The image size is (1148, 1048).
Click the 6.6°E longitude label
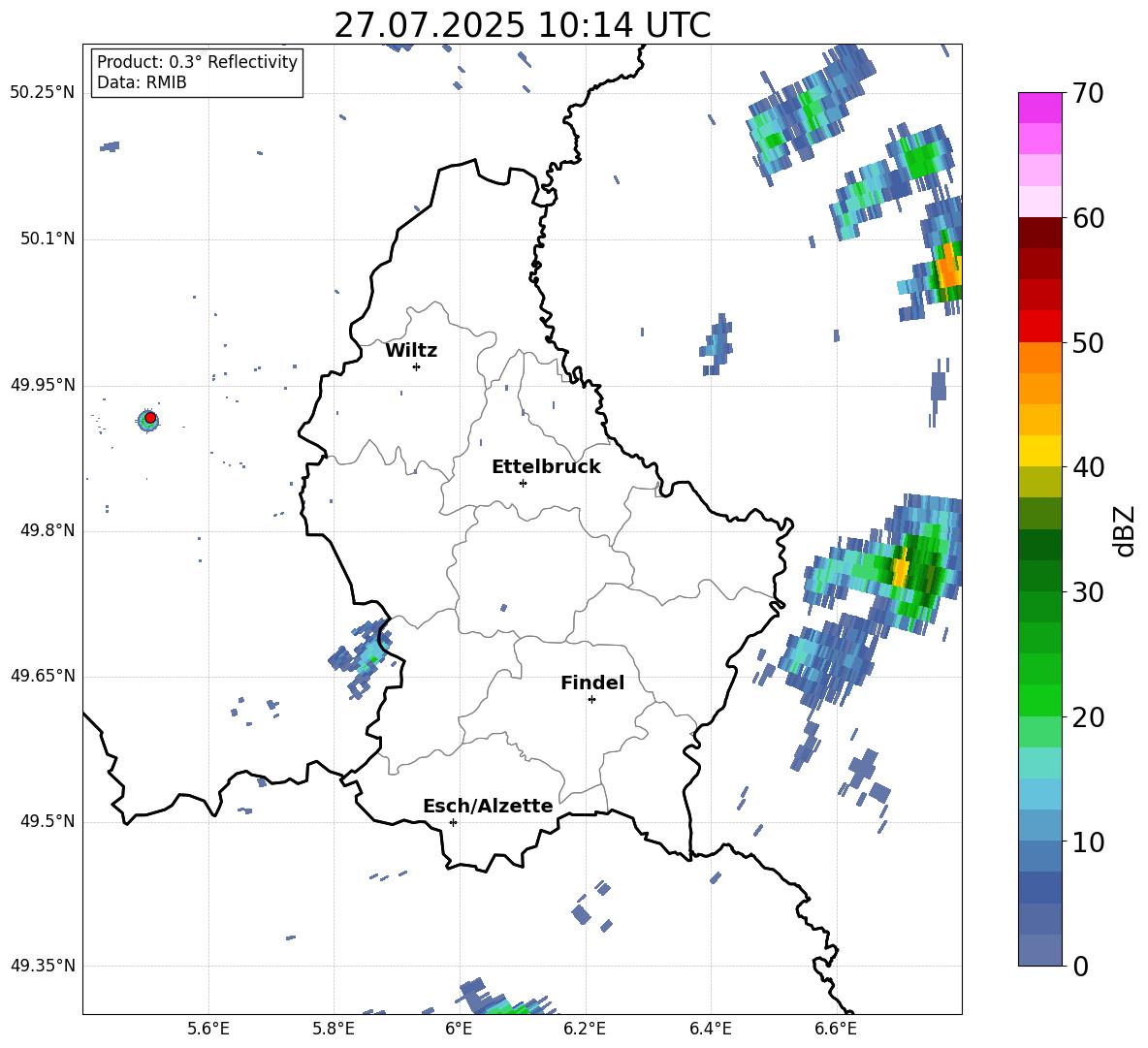[836, 1029]
